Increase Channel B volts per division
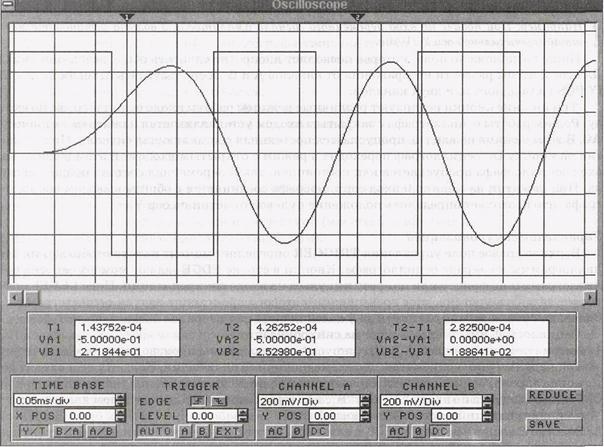 point(487,398)
